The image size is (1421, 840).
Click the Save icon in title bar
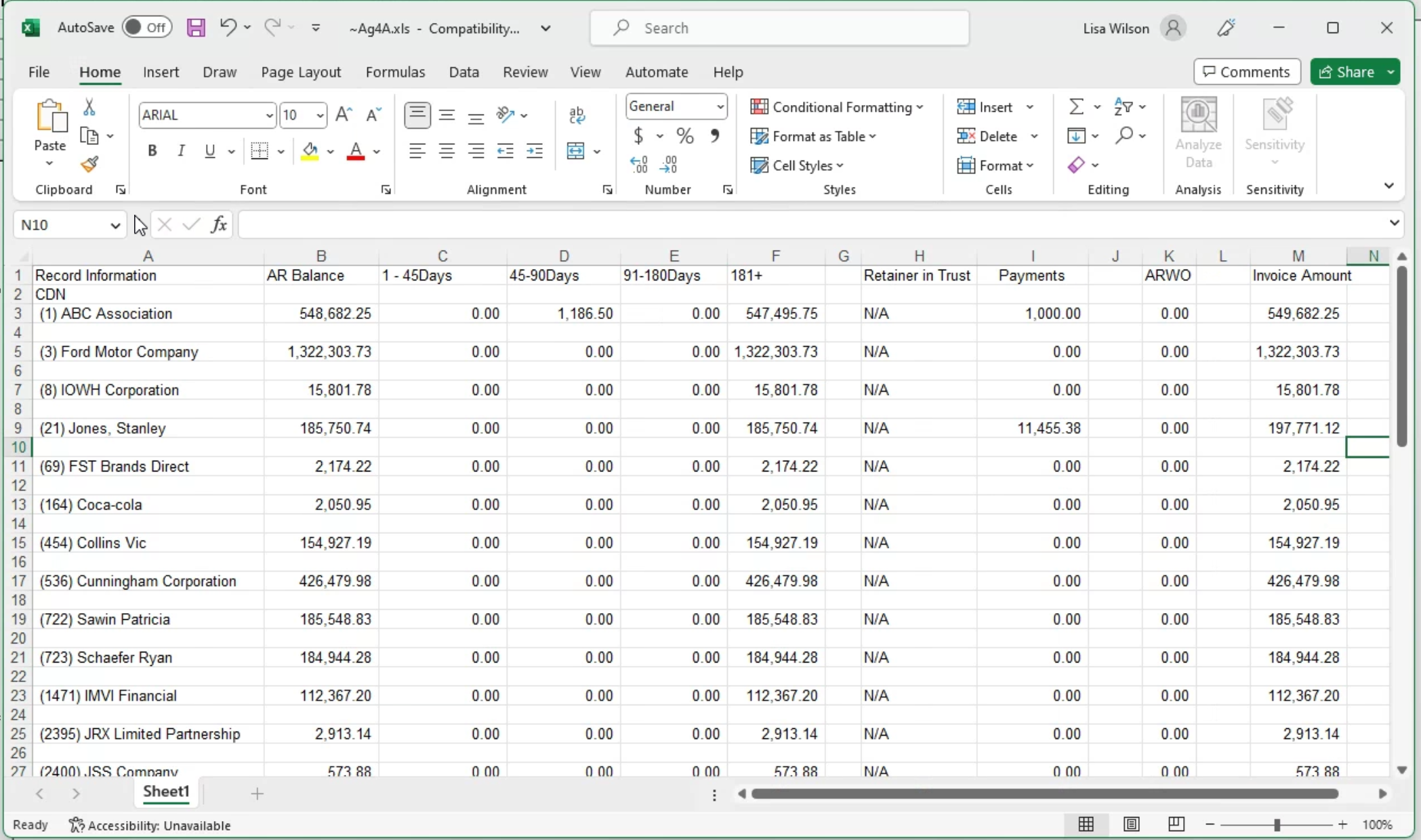coord(196,28)
